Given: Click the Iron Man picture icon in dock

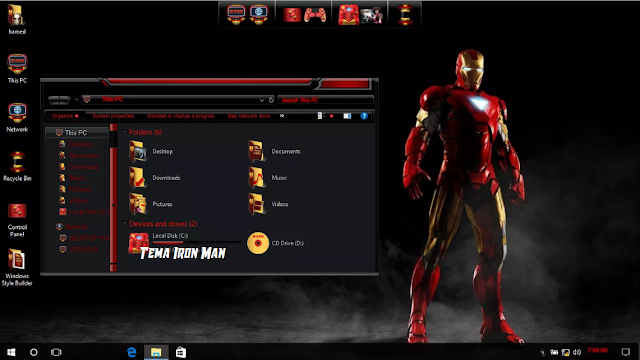Looking at the screenshot, I should pos(371,16).
